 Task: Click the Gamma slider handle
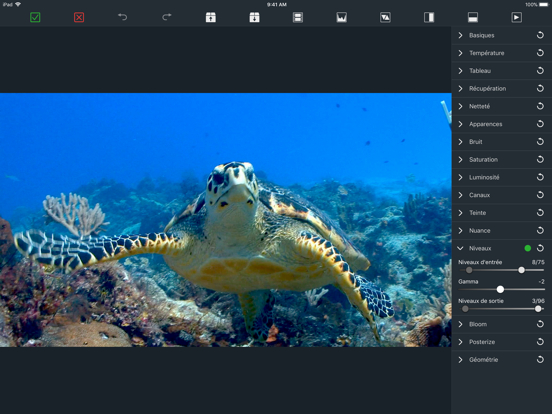point(500,289)
